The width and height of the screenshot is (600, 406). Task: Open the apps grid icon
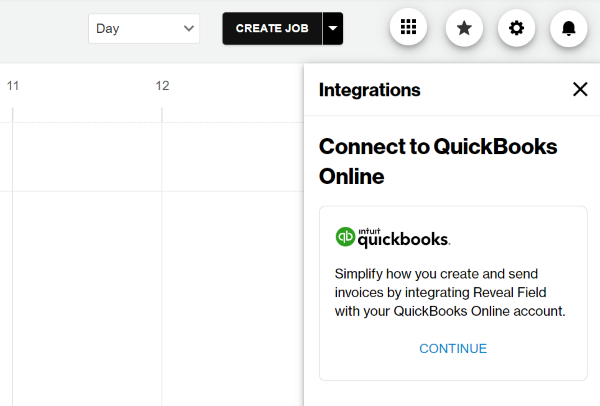point(408,28)
